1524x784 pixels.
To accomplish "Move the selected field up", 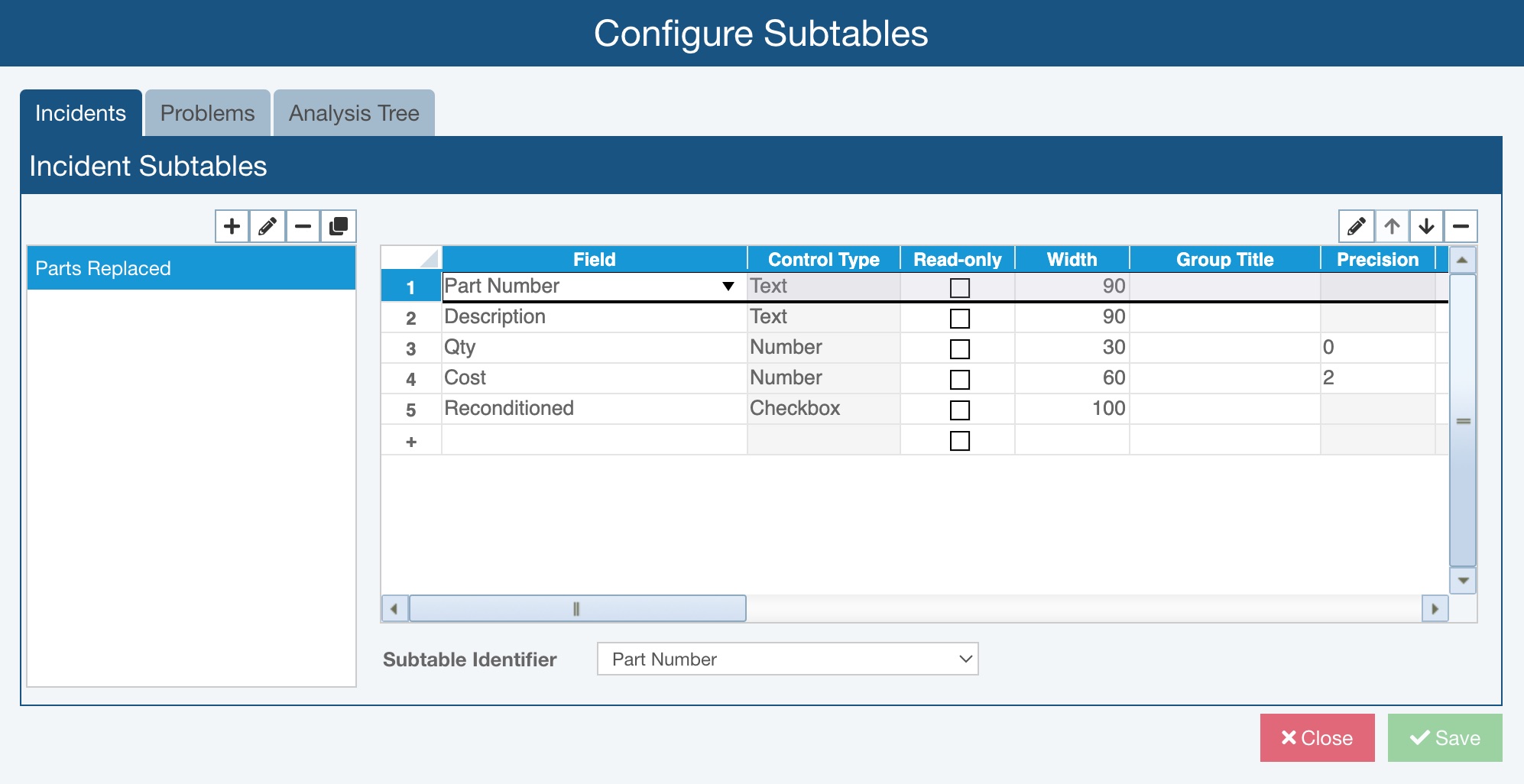I will [x=1392, y=226].
